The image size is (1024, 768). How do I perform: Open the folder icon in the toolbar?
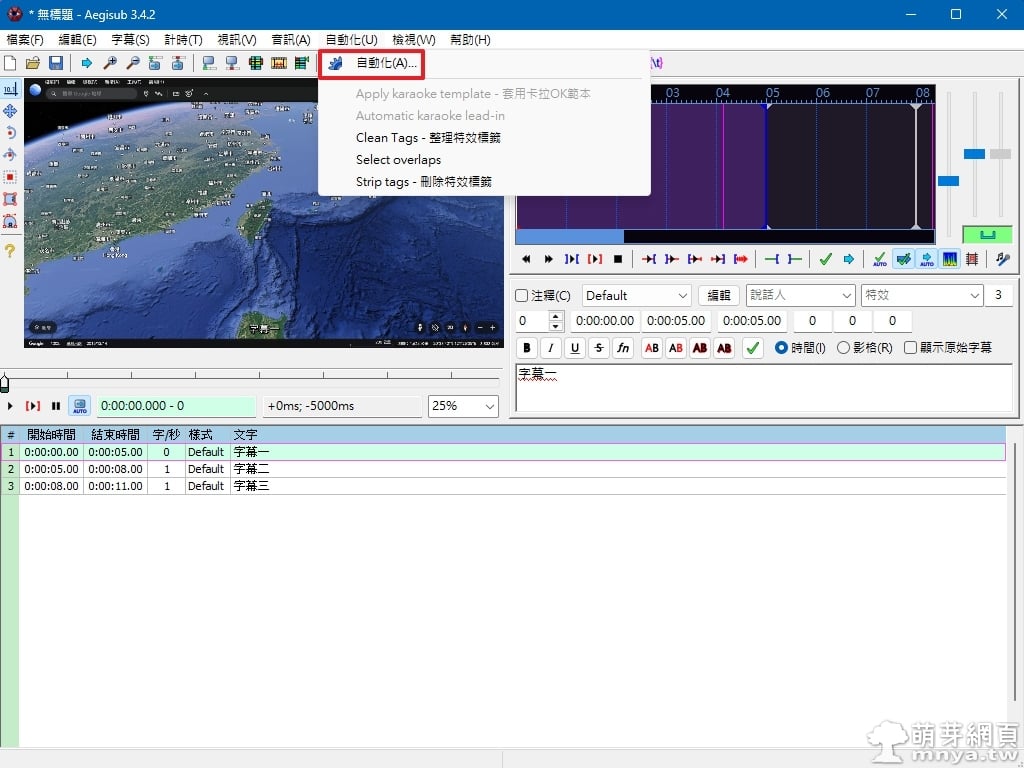tap(33, 63)
